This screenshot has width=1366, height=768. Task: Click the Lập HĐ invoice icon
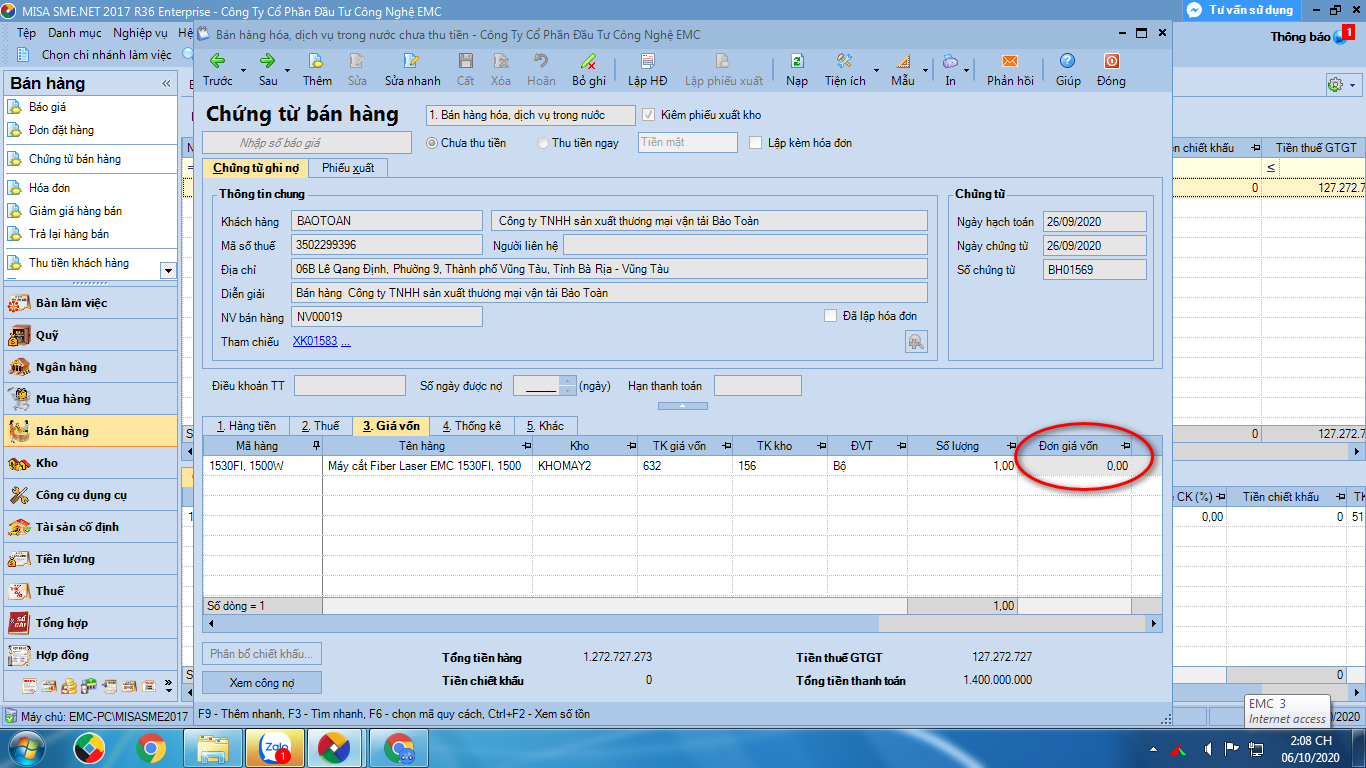[648, 70]
